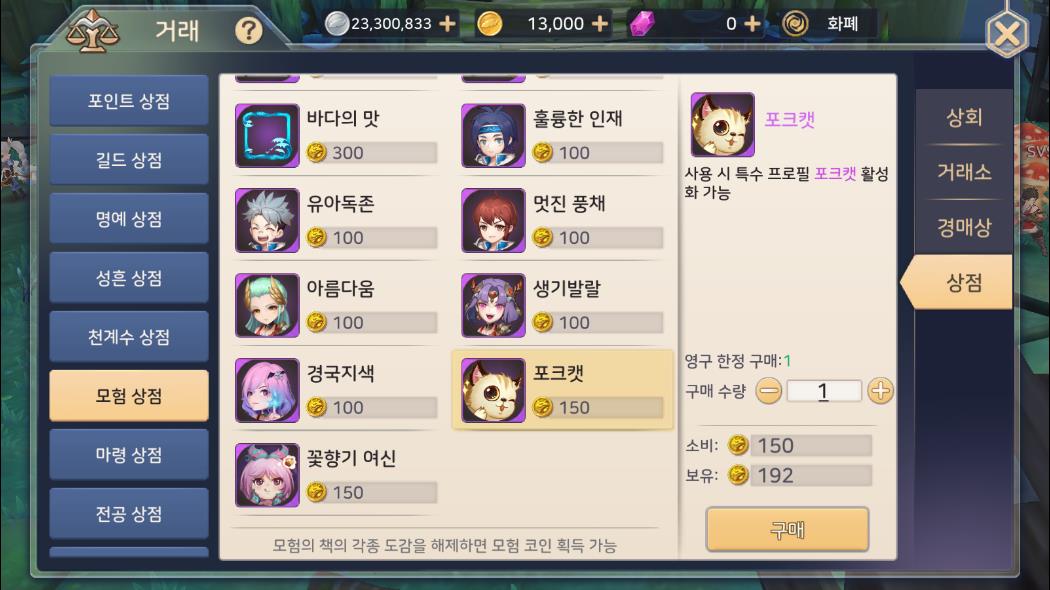Switch to the 경매상 tab

coord(964,227)
